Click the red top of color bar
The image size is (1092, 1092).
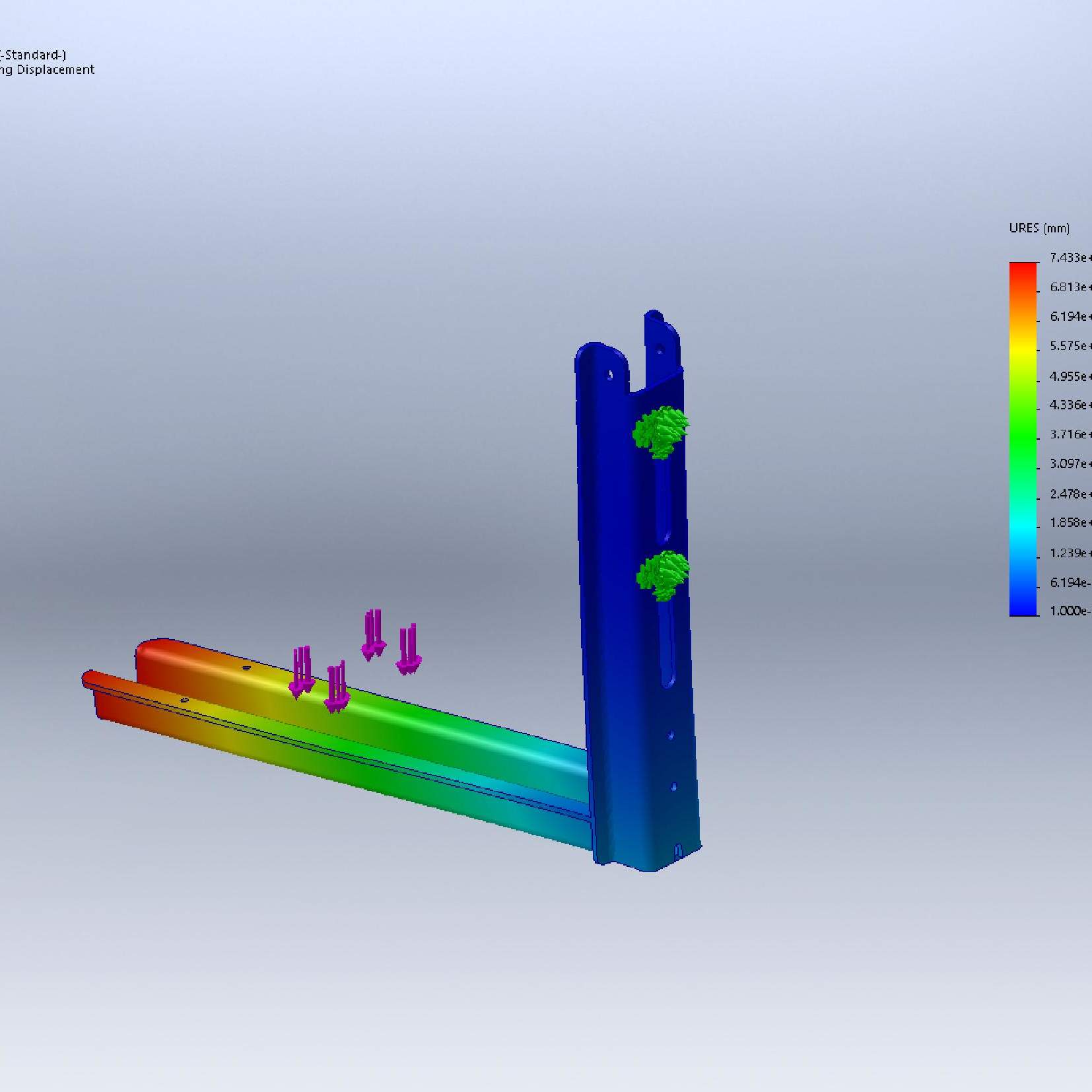(1023, 271)
